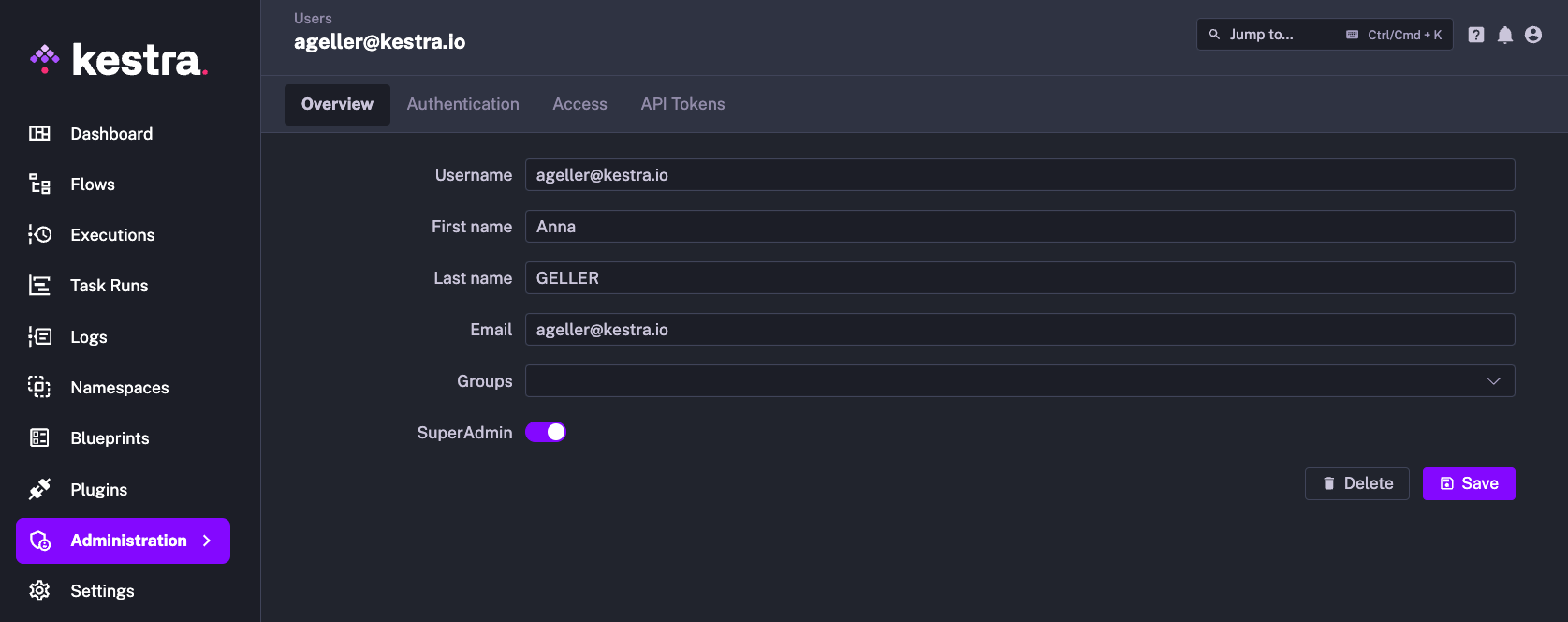Switch to the Authentication tab
The height and width of the screenshot is (622, 1568).
pyautogui.click(x=462, y=104)
